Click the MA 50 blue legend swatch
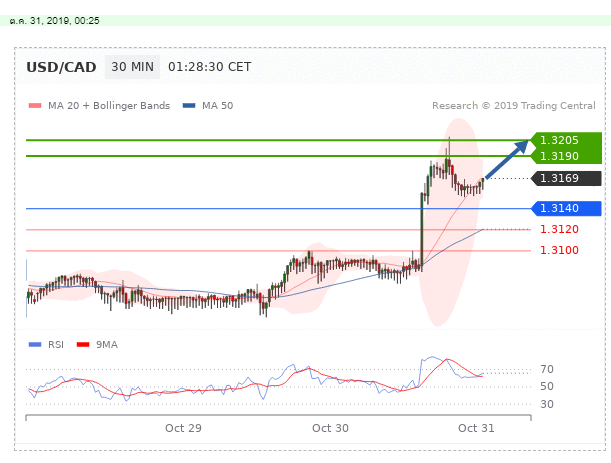 189,106
